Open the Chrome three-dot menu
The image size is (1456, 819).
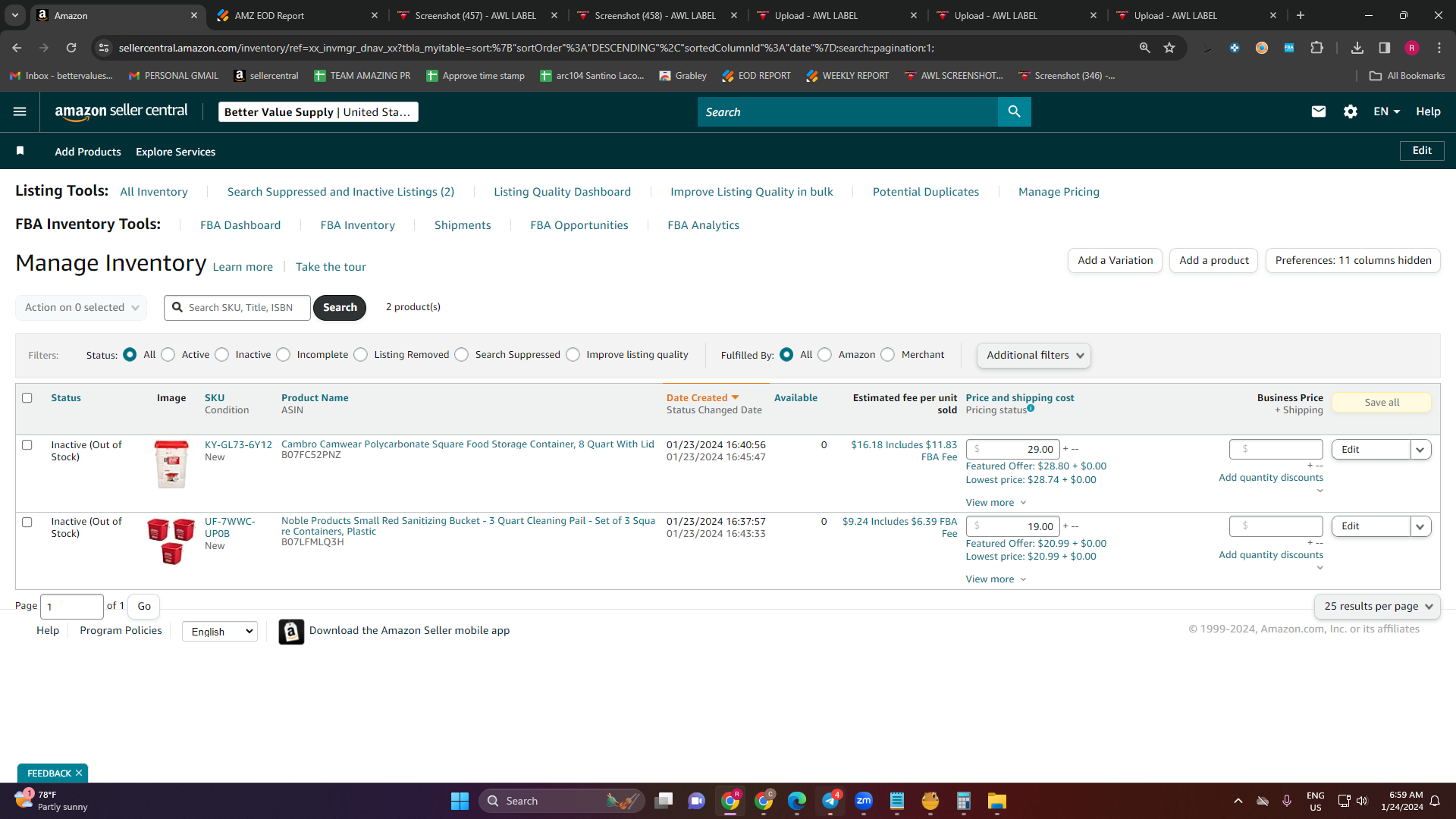pos(1439,48)
